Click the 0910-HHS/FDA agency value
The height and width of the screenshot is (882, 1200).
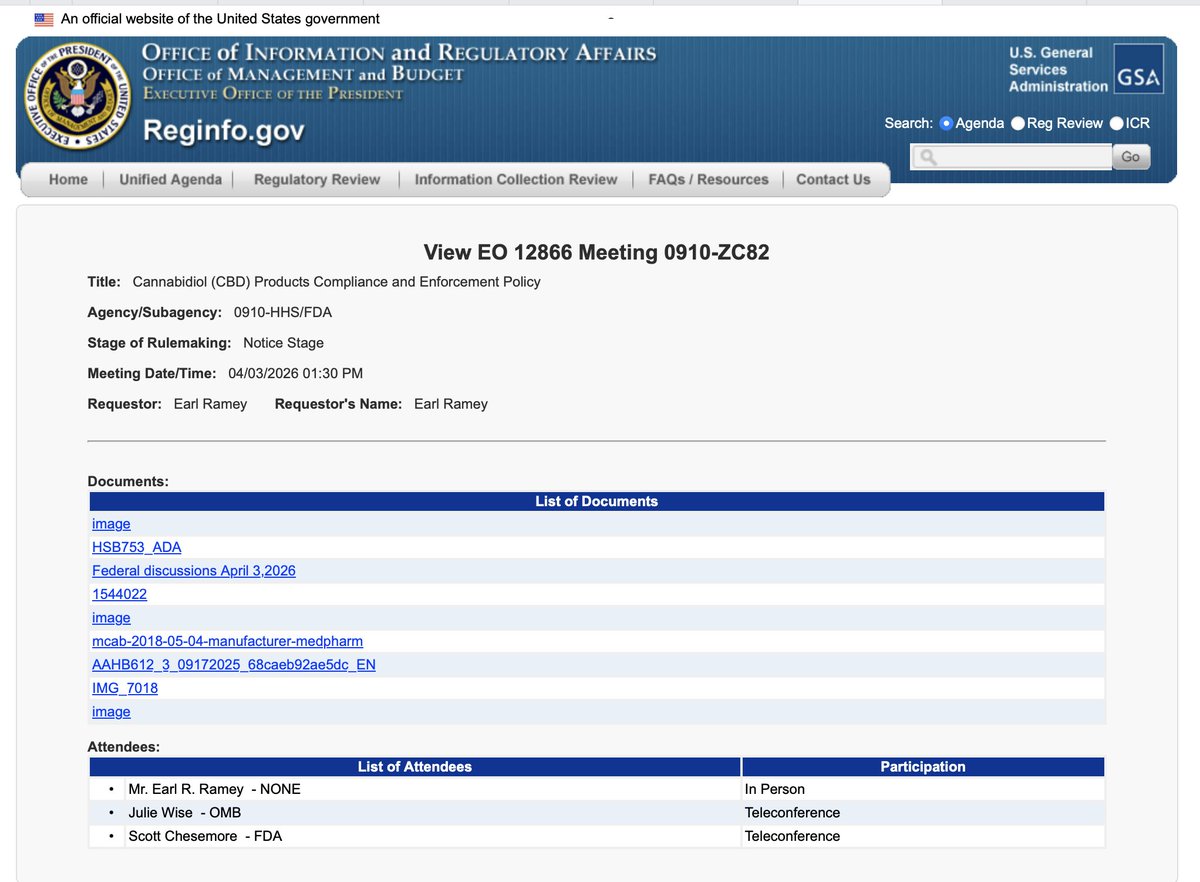pyautogui.click(x=283, y=312)
